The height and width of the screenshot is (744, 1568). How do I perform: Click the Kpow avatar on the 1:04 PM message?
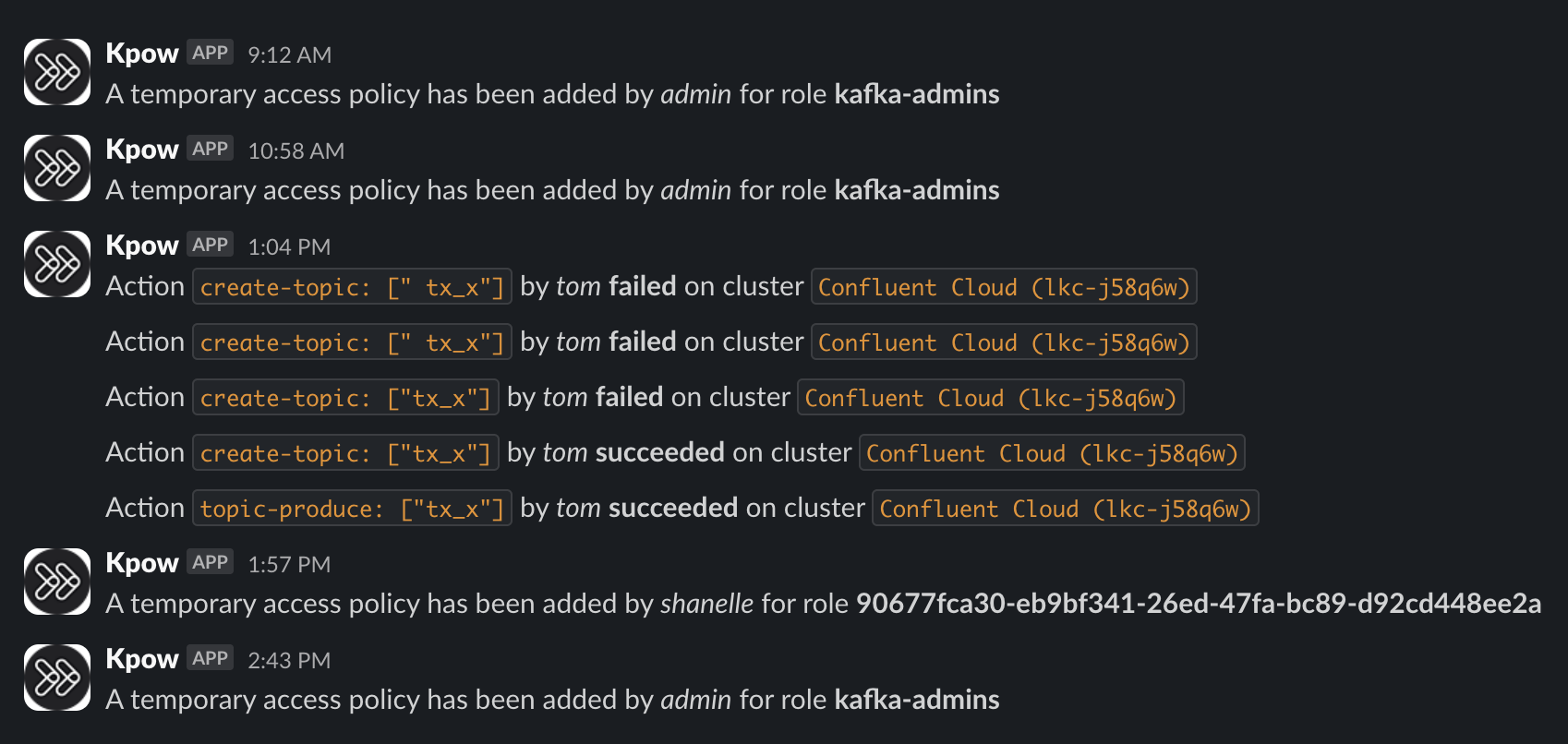[57, 264]
